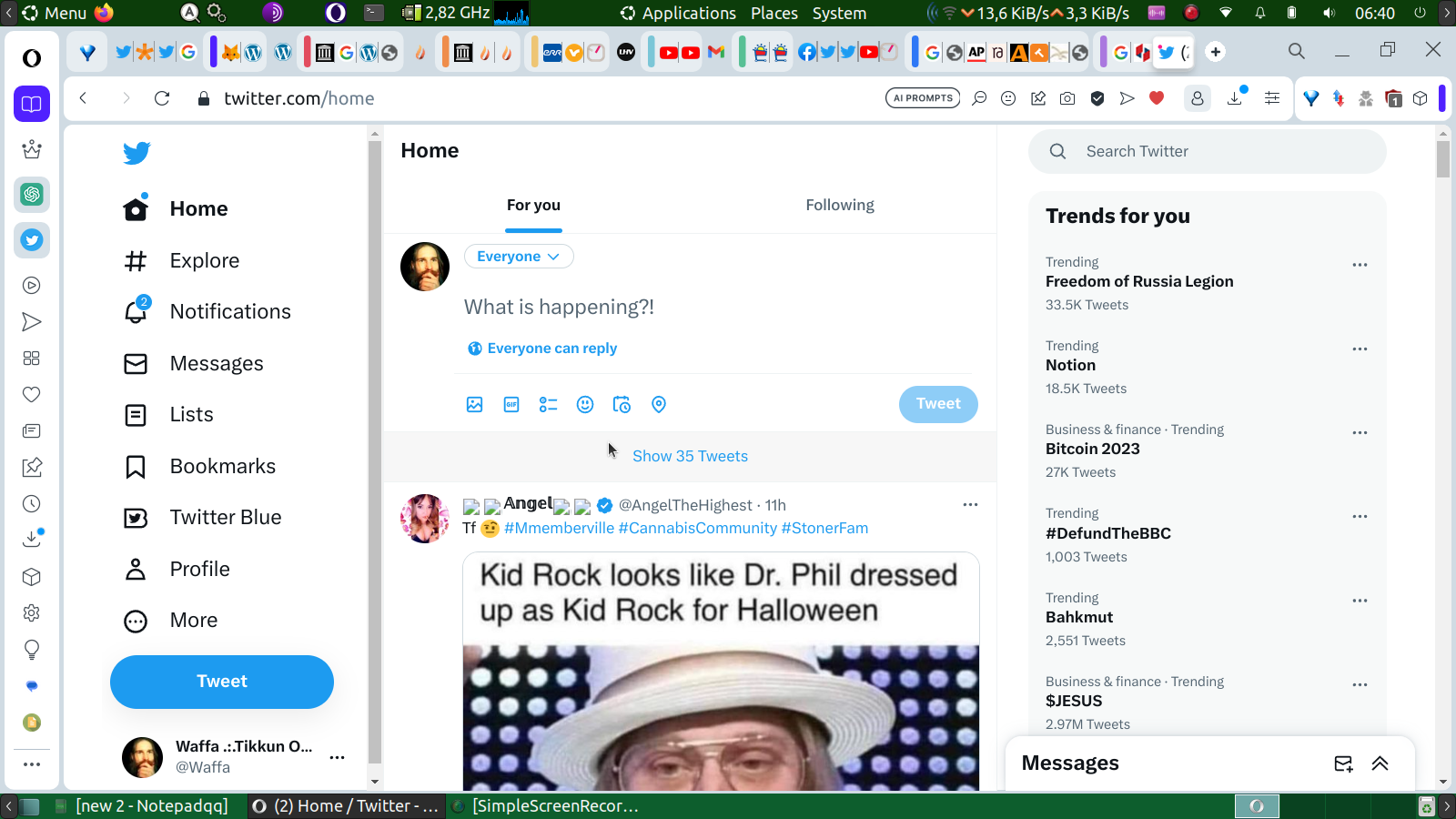Viewport: 1456px width, 819px height.
Task: Tag a location in the tweet
Action: [x=659, y=405]
